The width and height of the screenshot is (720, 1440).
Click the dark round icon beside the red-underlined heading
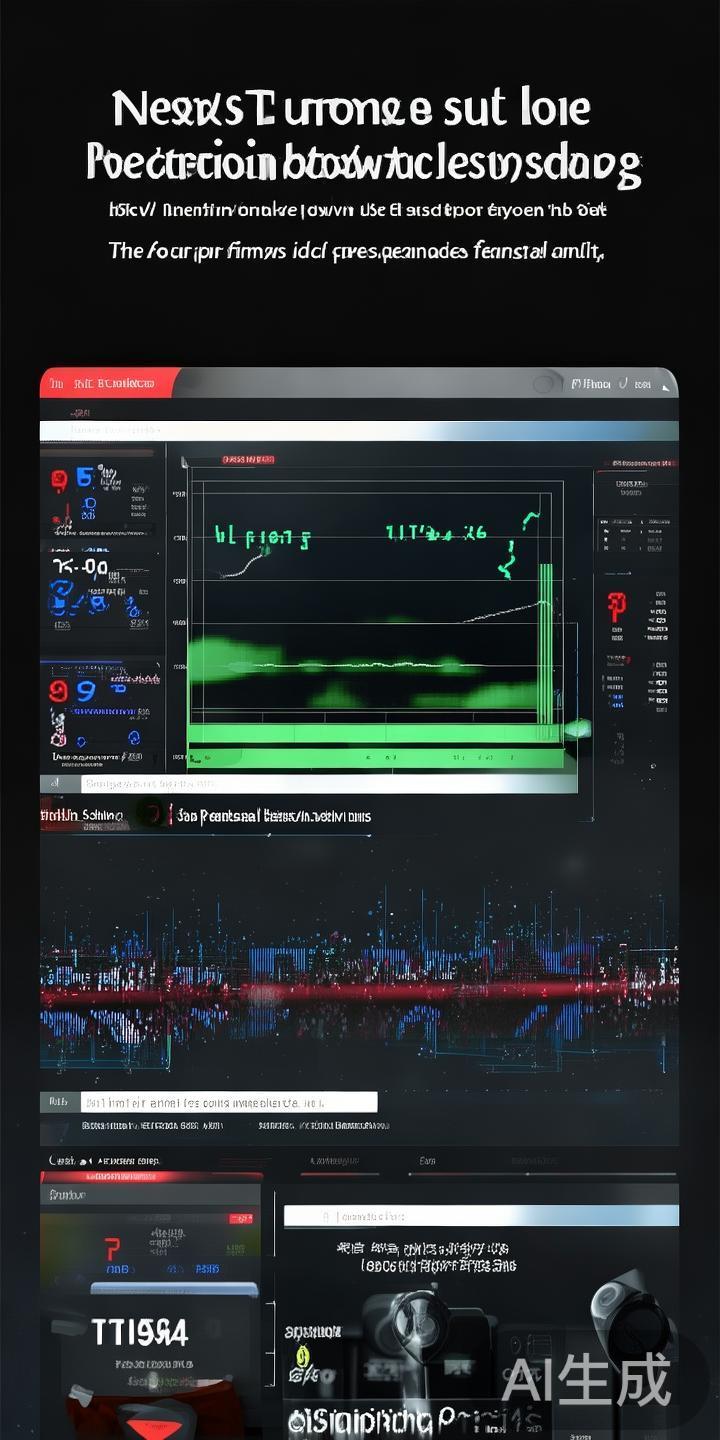[x=151, y=815]
